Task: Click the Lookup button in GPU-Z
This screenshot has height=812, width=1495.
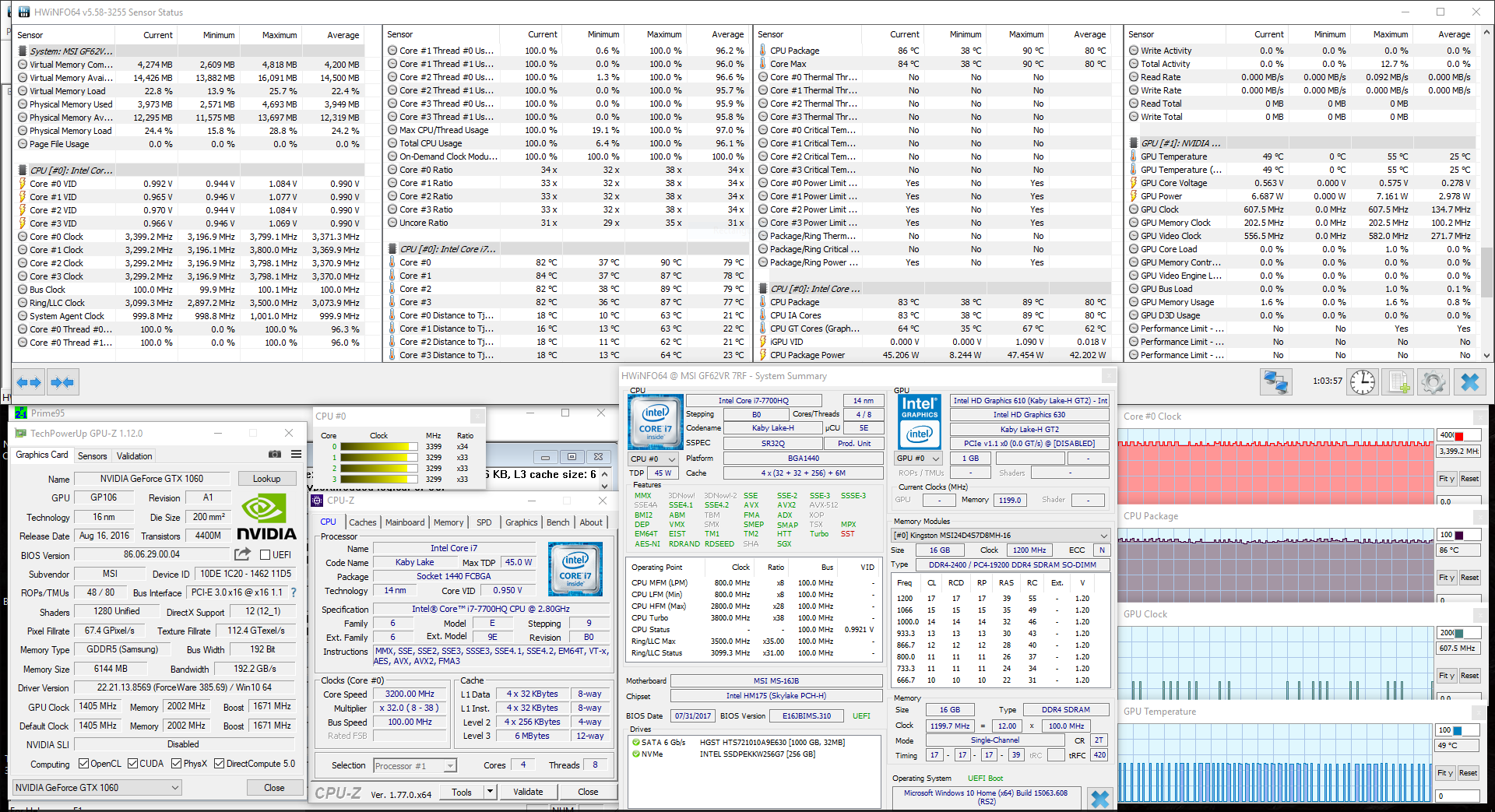Action: (x=266, y=479)
